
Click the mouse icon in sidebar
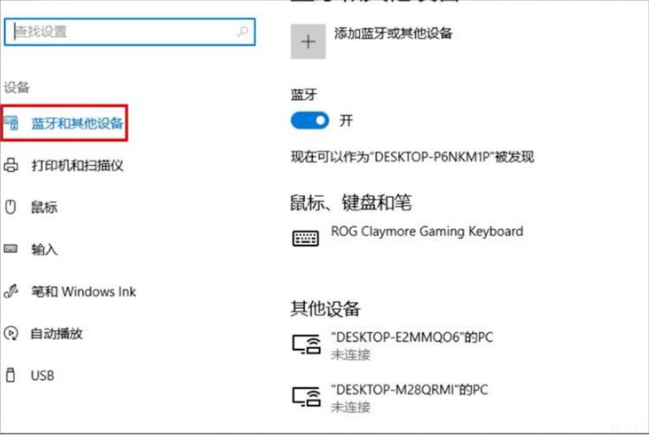10,207
